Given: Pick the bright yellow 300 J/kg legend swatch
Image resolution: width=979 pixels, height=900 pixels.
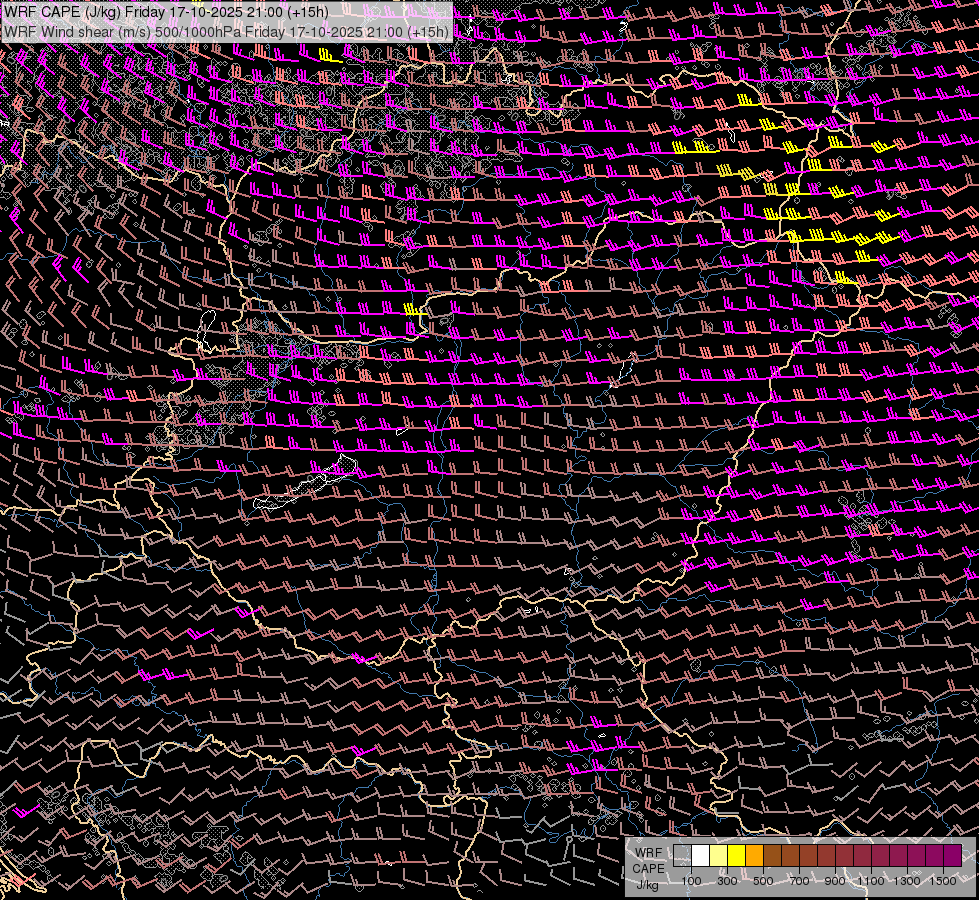Looking at the screenshot, I should 736,855.
